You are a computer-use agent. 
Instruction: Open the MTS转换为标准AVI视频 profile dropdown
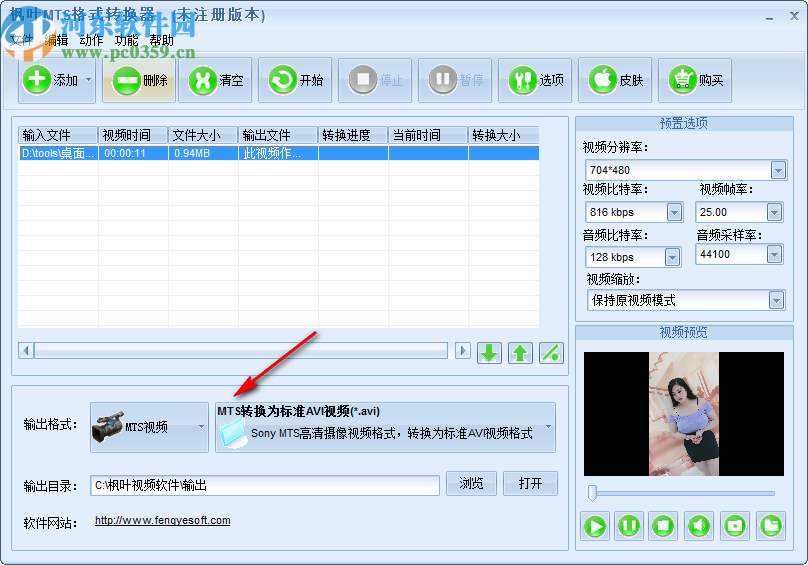tap(385, 427)
